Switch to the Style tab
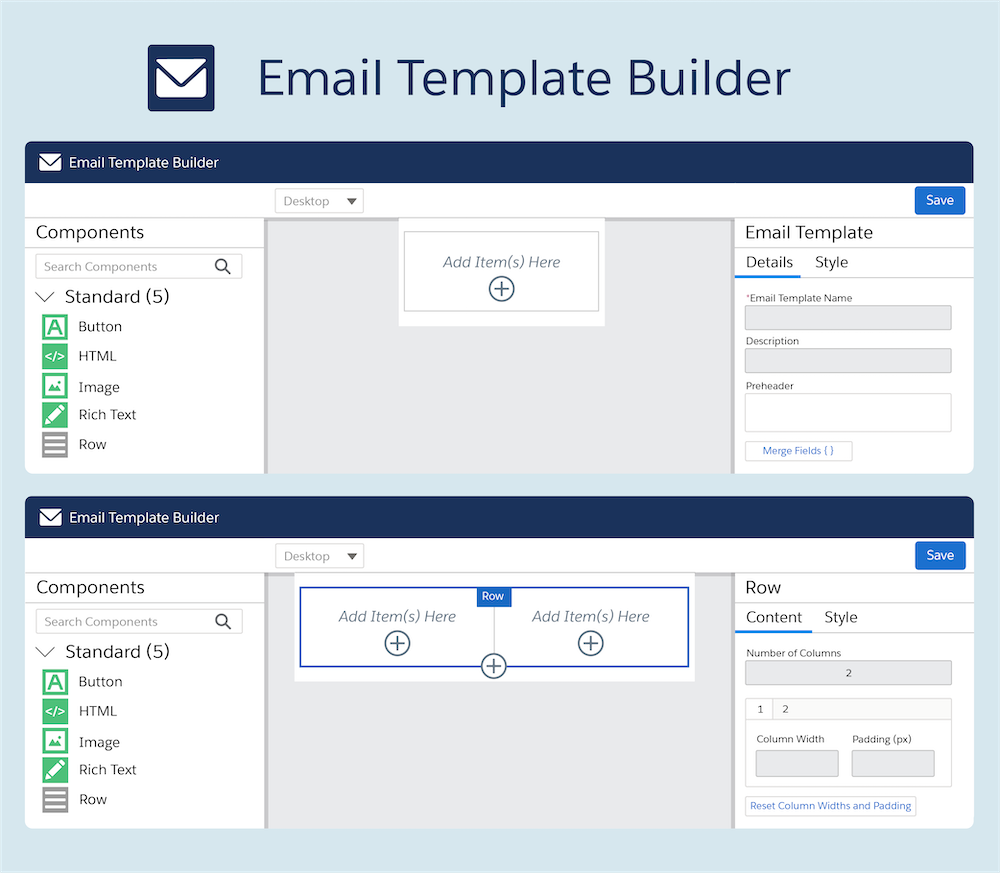Image resolution: width=1000 pixels, height=873 pixels. (831, 262)
